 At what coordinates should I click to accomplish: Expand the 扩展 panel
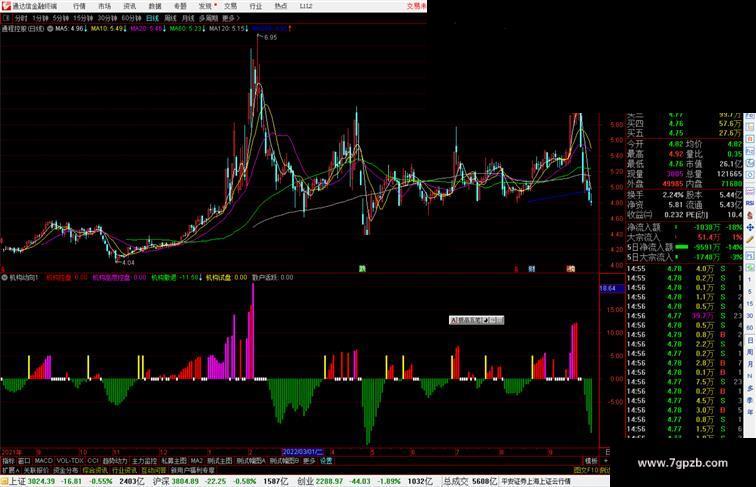click(x=10, y=470)
